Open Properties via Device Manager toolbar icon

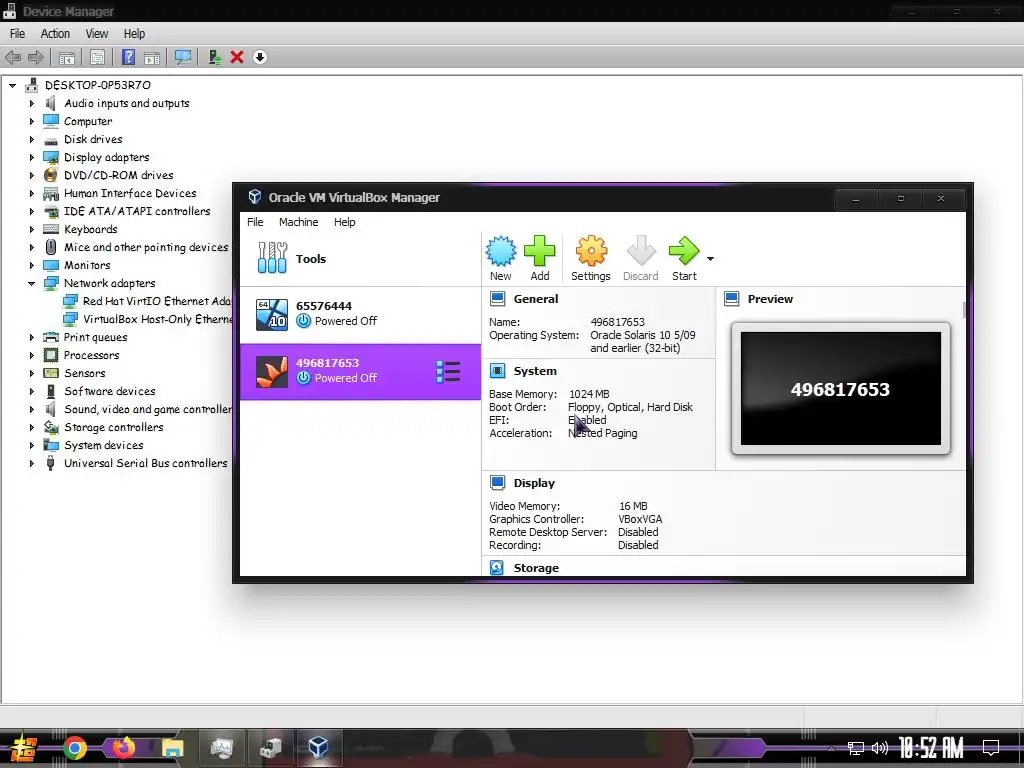point(97,57)
